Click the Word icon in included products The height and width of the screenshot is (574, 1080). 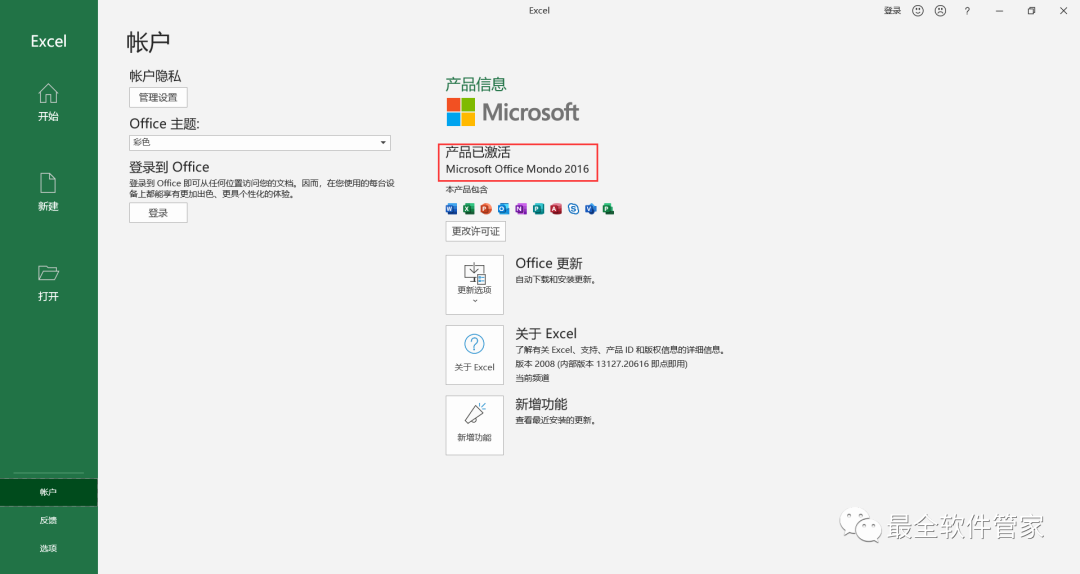tap(451, 209)
